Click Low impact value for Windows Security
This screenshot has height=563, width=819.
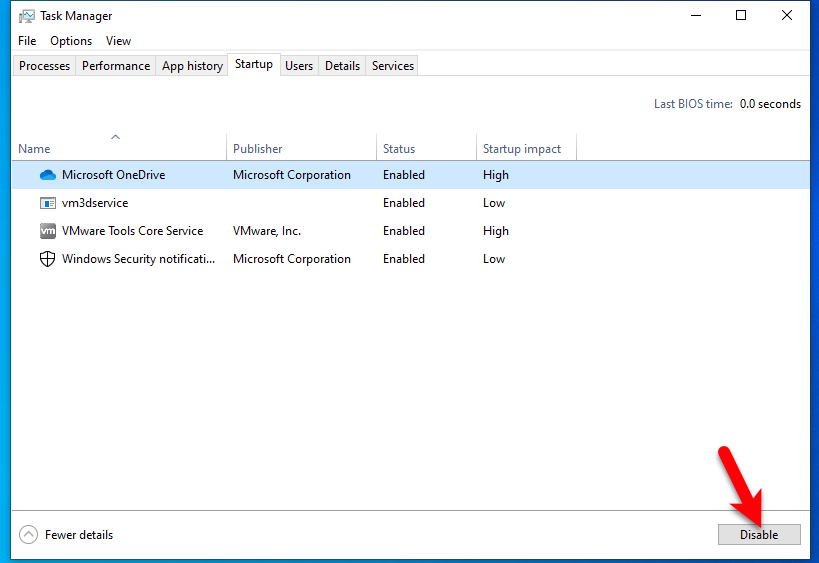click(x=494, y=259)
